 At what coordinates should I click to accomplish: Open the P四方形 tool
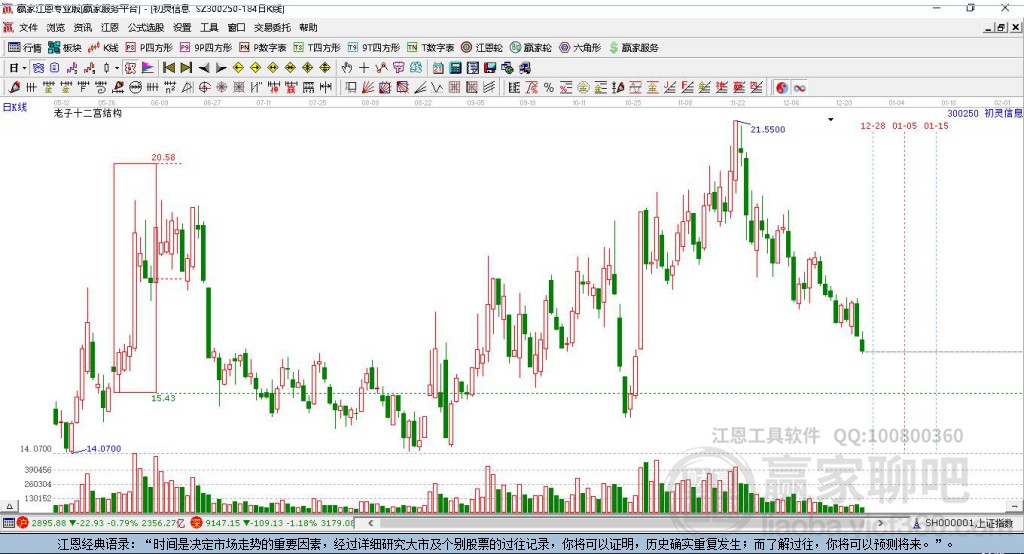point(149,48)
